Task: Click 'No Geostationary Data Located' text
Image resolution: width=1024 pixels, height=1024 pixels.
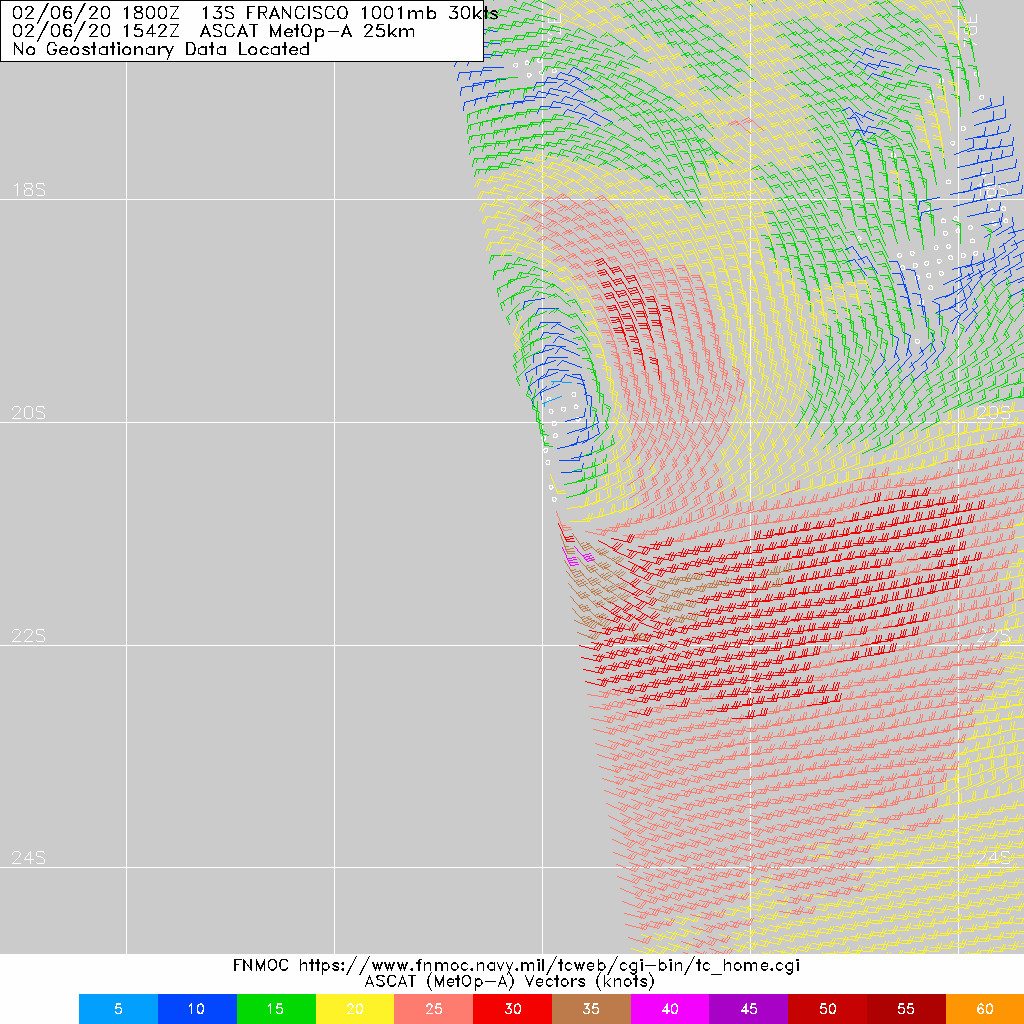Action: coord(161,49)
